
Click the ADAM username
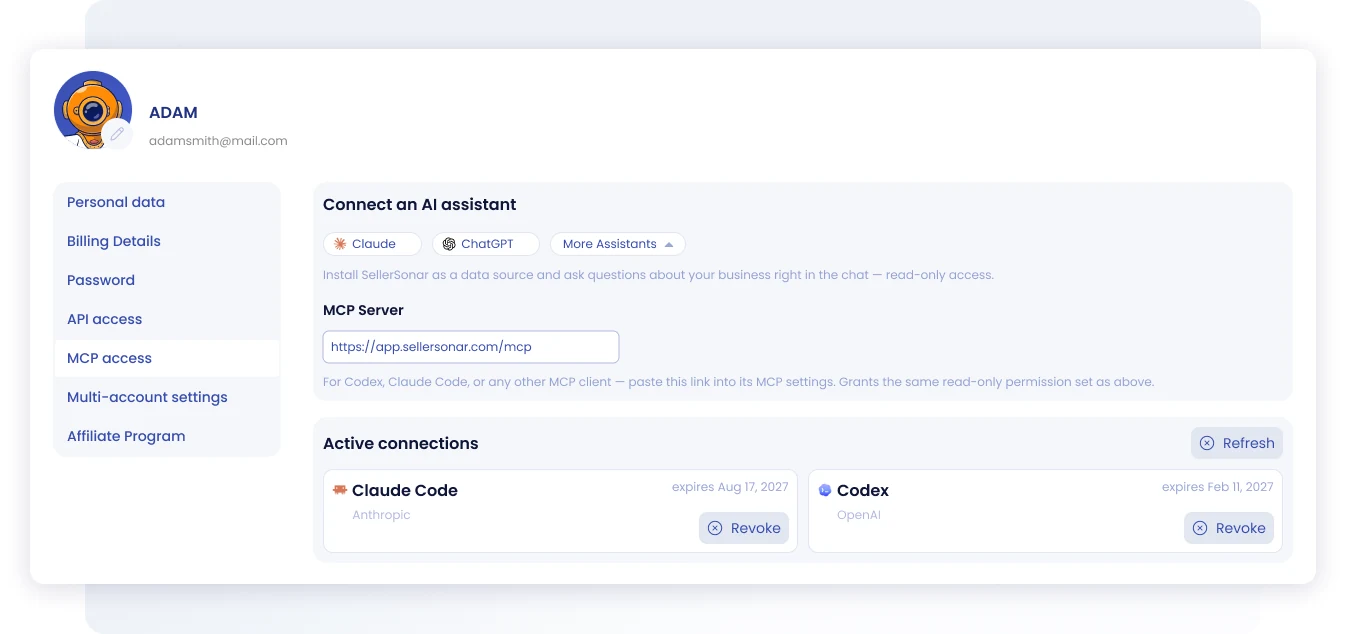pyautogui.click(x=173, y=113)
